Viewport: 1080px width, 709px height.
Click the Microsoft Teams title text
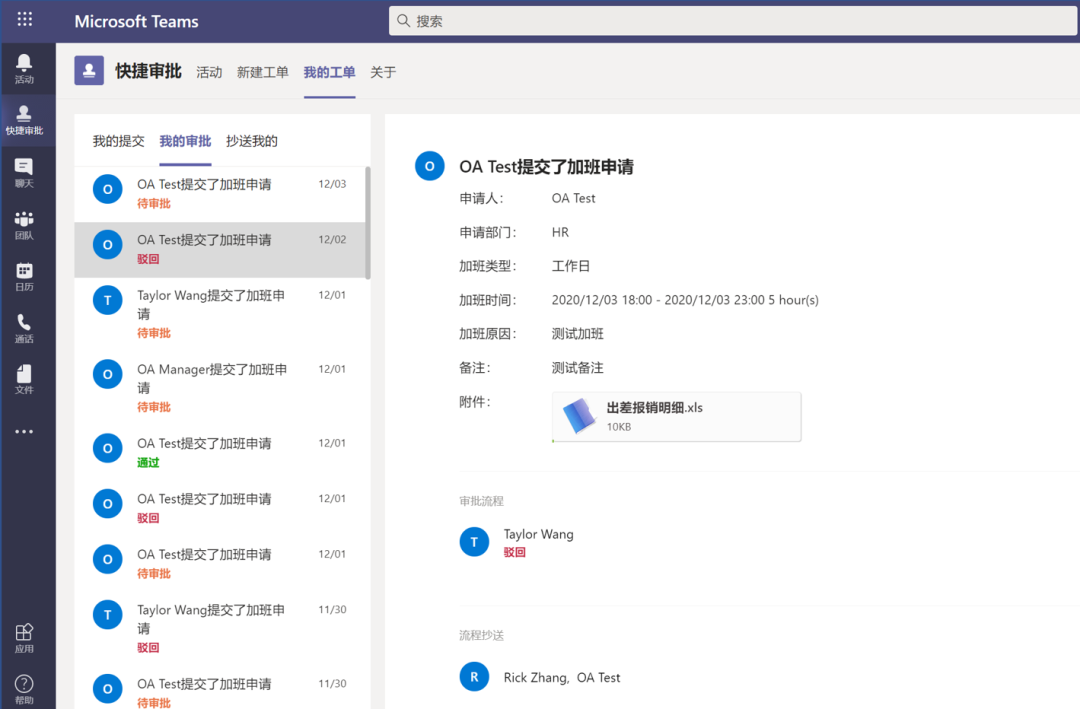point(136,21)
